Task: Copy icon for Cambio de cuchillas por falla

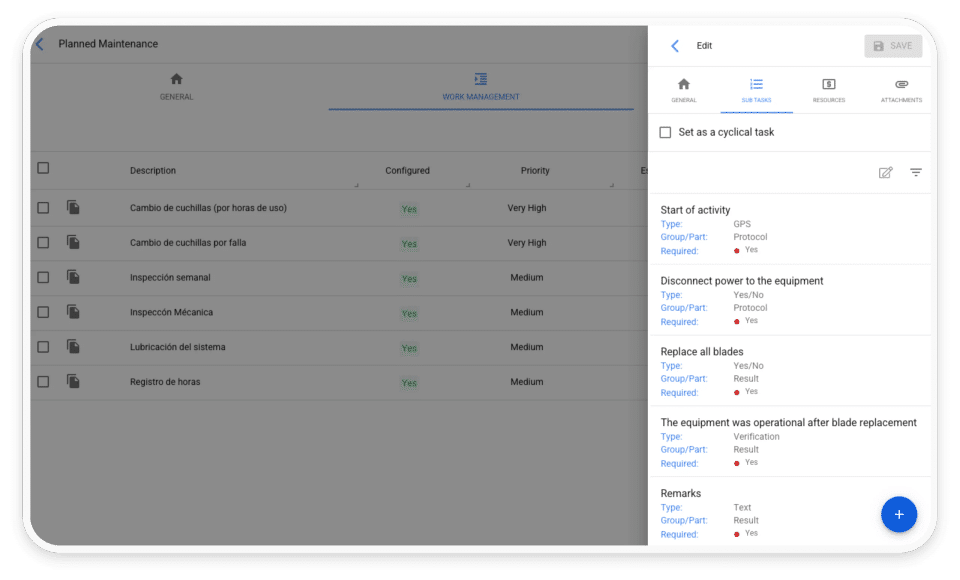Action: (73, 243)
